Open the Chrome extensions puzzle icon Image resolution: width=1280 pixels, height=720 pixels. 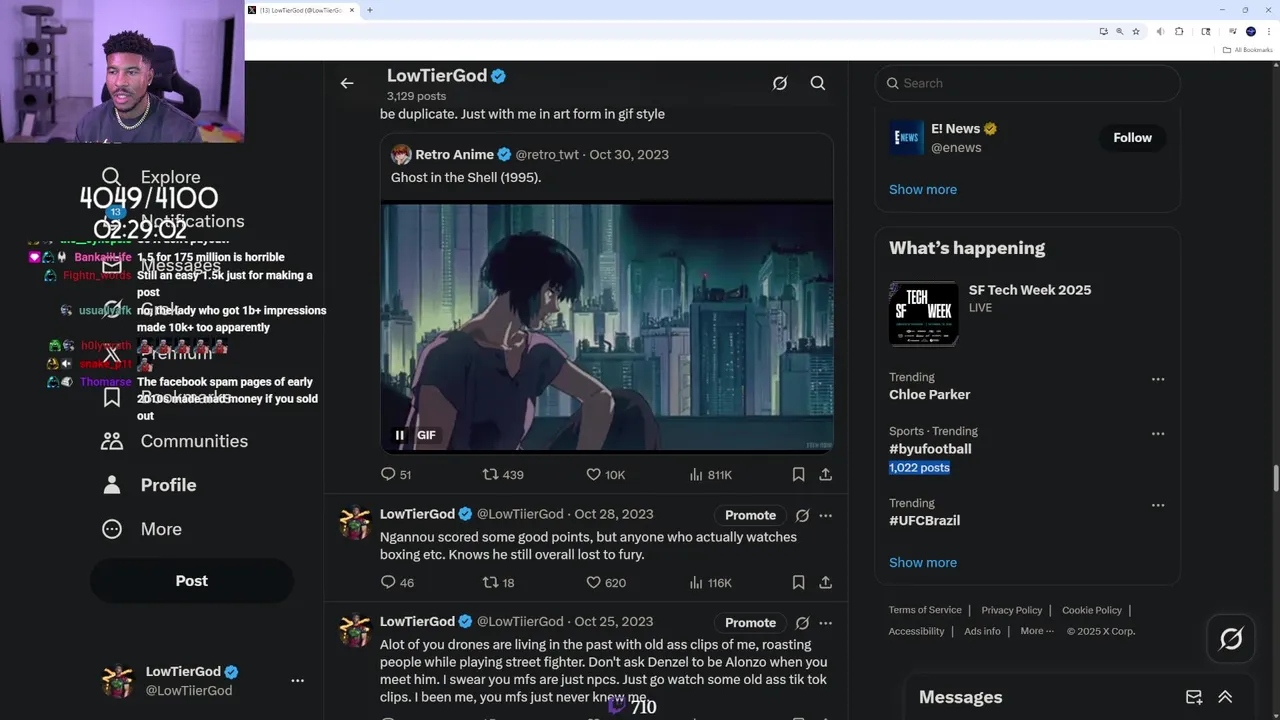[1179, 32]
